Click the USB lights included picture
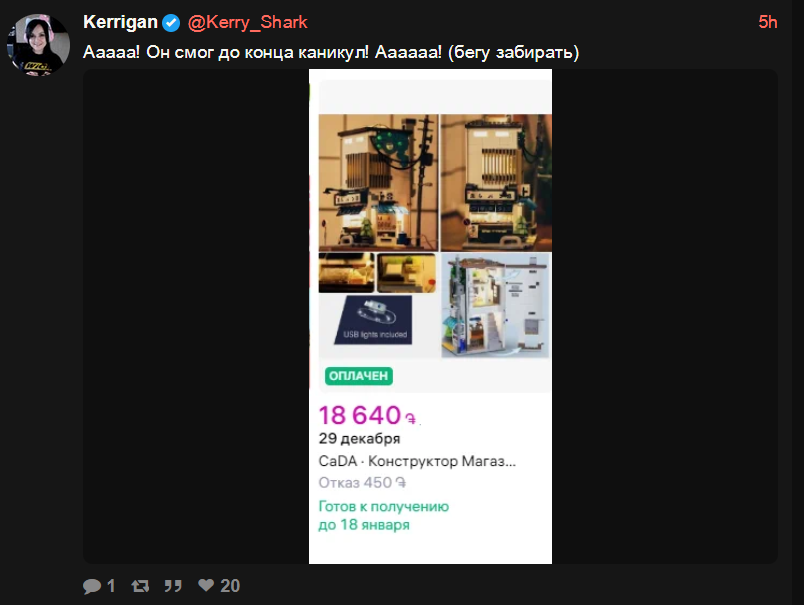Viewport: 804px width, 605px height. pos(374,320)
